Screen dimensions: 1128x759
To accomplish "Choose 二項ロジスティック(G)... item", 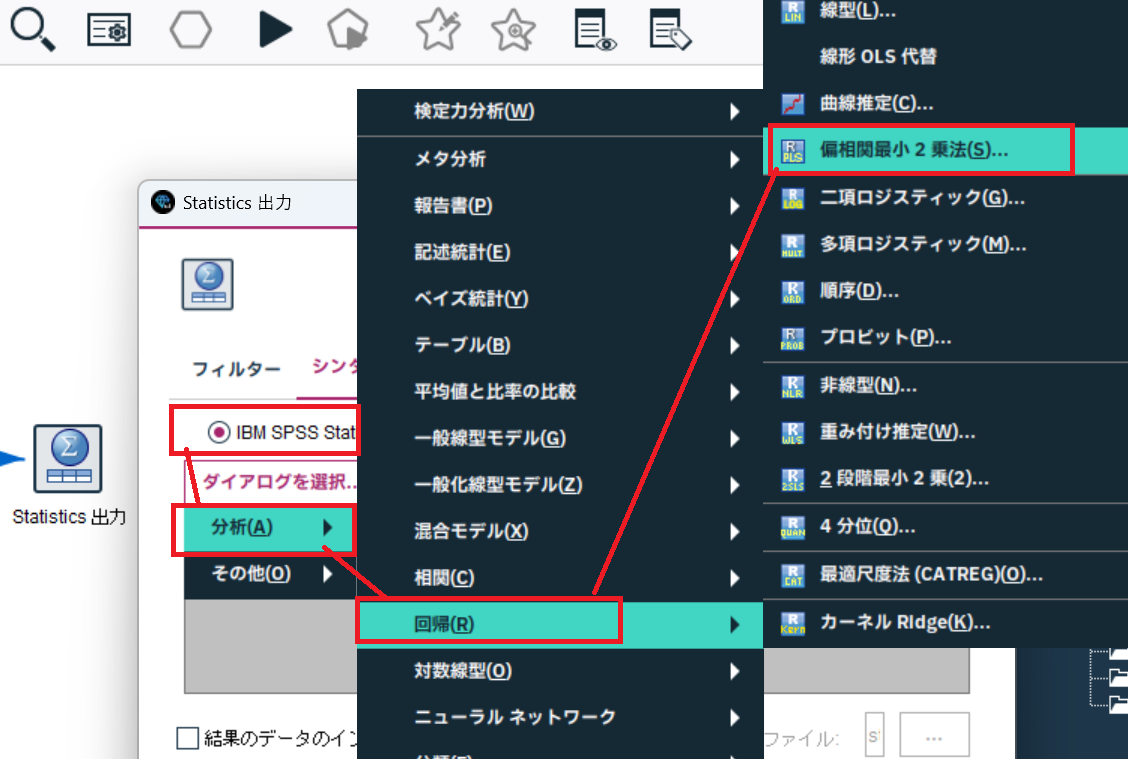I will point(945,198).
